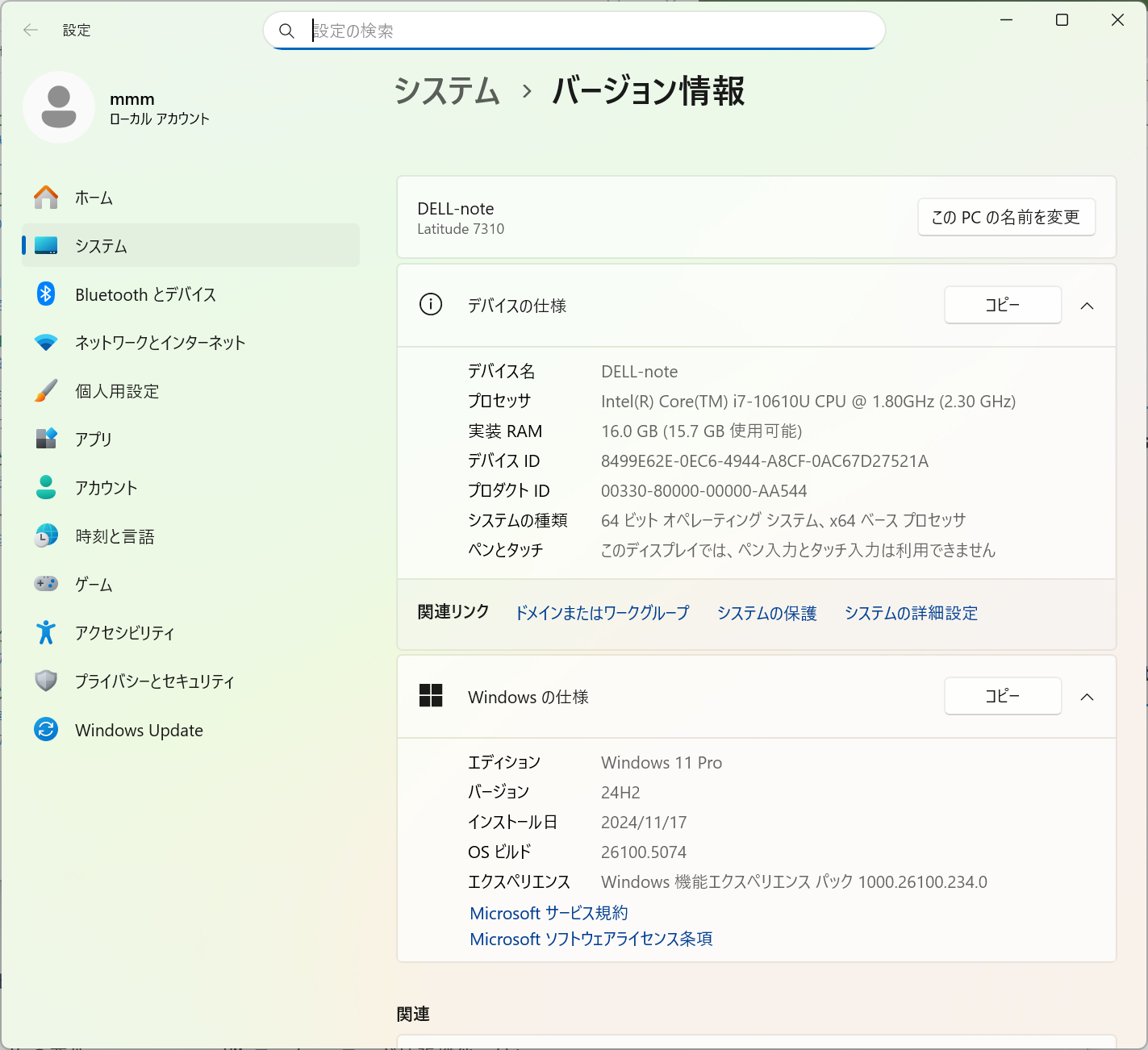1148x1050 pixels.
Task: Open アカウント settings in sidebar
Action: coord(190,488)
